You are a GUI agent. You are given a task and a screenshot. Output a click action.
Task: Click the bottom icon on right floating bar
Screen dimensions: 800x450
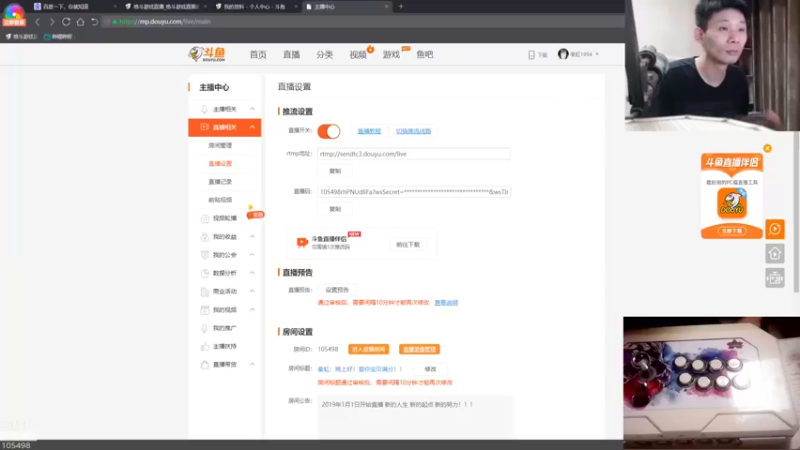[x=774, y=278]
